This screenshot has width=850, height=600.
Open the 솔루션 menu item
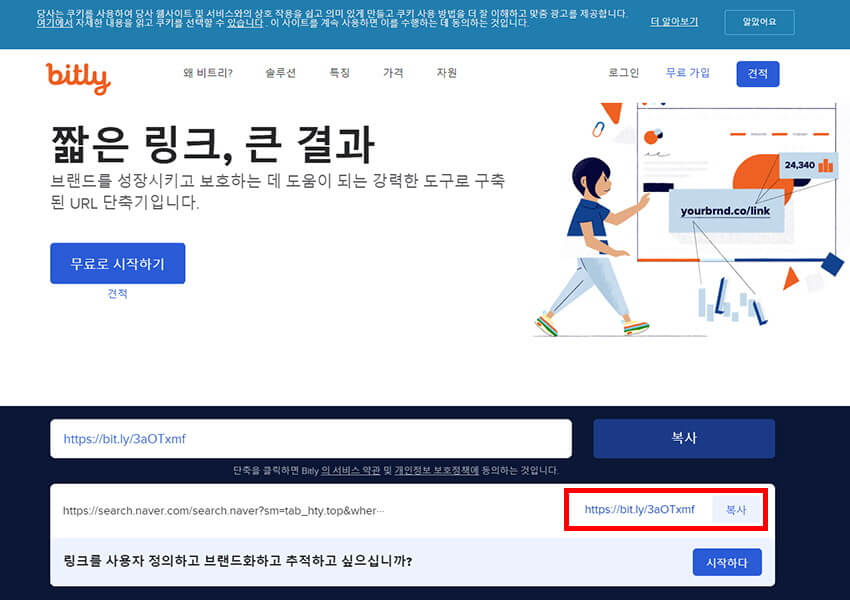tap(281, 73)
